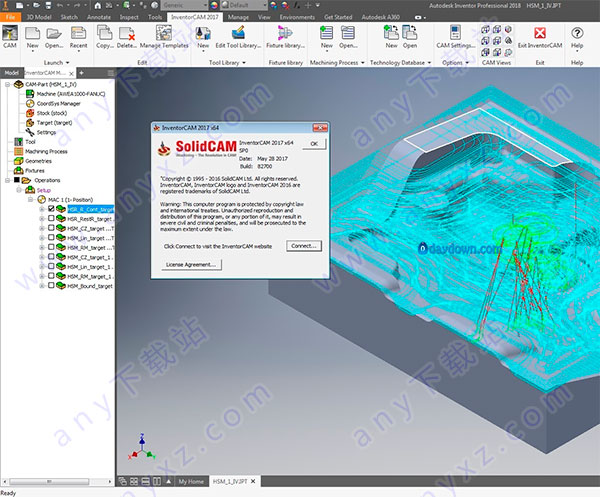
Task: Check the HSM_RM_target_1 operation checkbox
Action: [51, 275]
